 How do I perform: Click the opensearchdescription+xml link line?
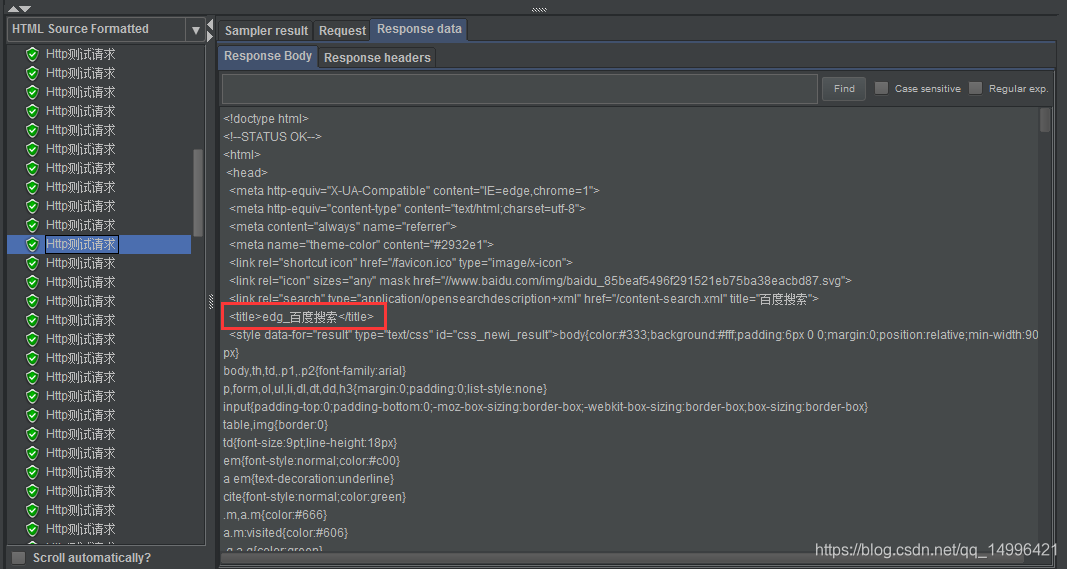click(x=524, y=299)
